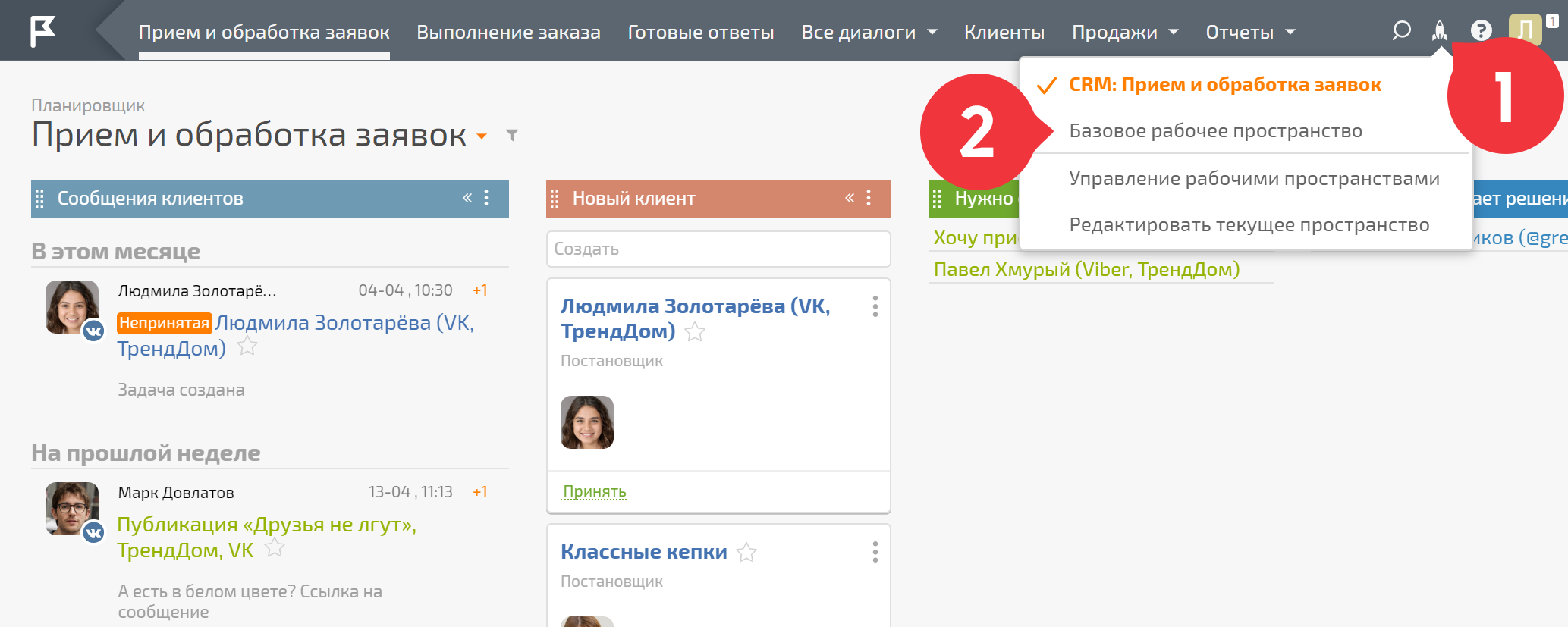This screenshot has height=627, width=1568.
Task: Open the user profile avatar "Л"
Action: (1526, 30)
